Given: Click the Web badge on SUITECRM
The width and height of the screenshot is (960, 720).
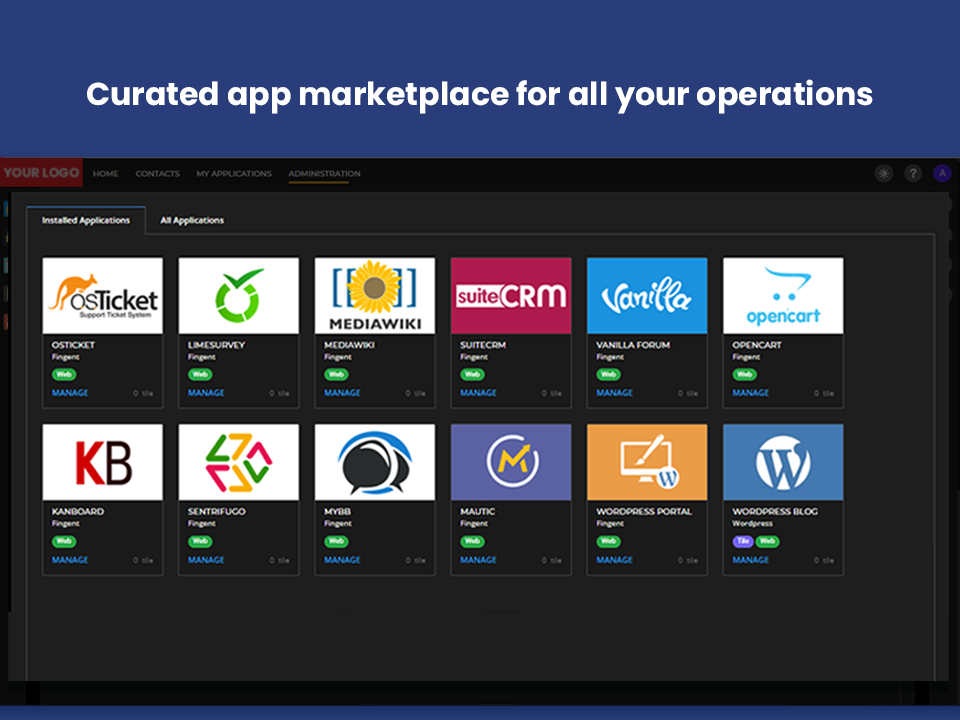Looking at the screenshot, I should point(472,374).
